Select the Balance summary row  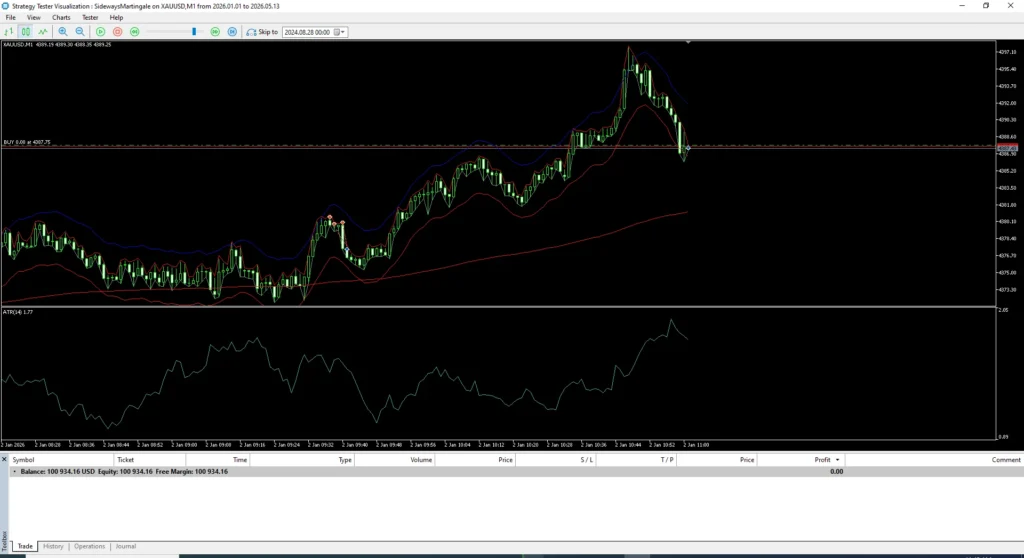click(516, 471)
